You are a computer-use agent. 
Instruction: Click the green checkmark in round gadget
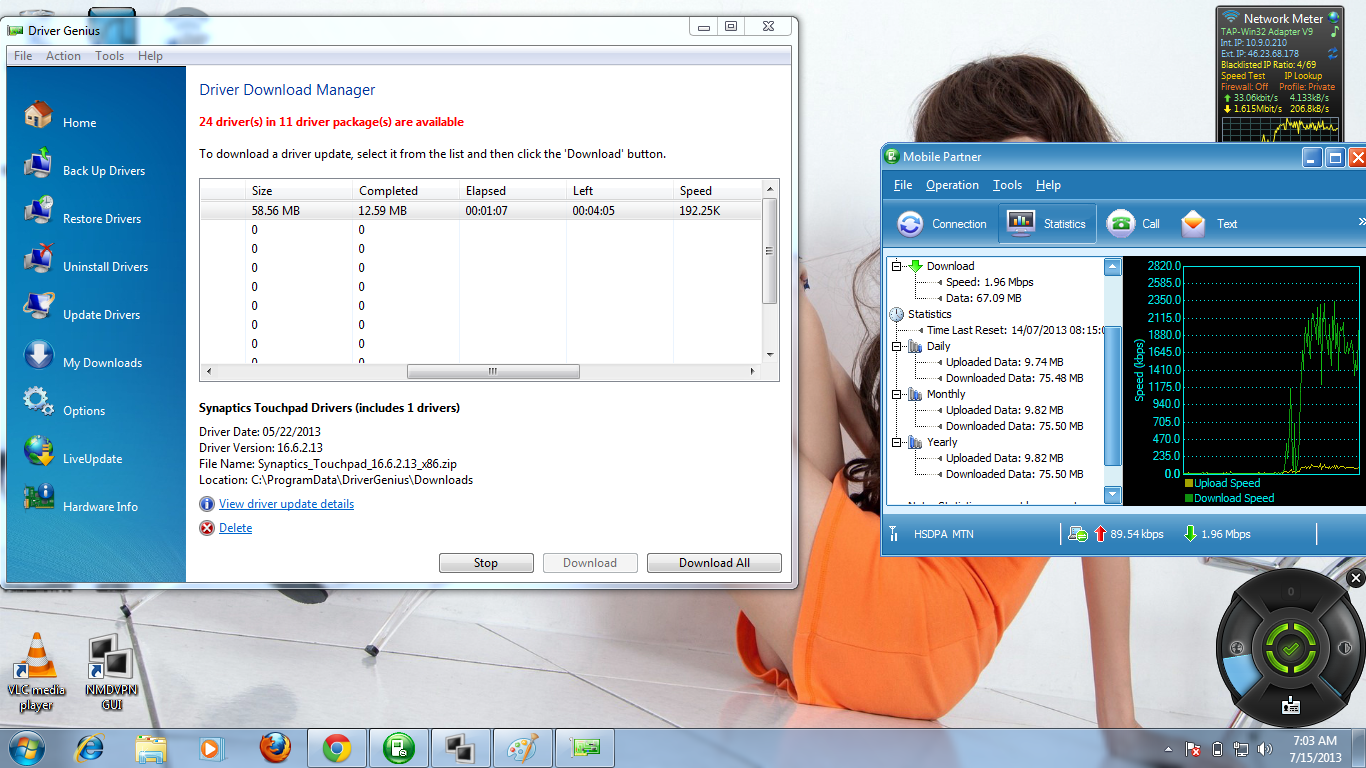[x=1290, y=649]
